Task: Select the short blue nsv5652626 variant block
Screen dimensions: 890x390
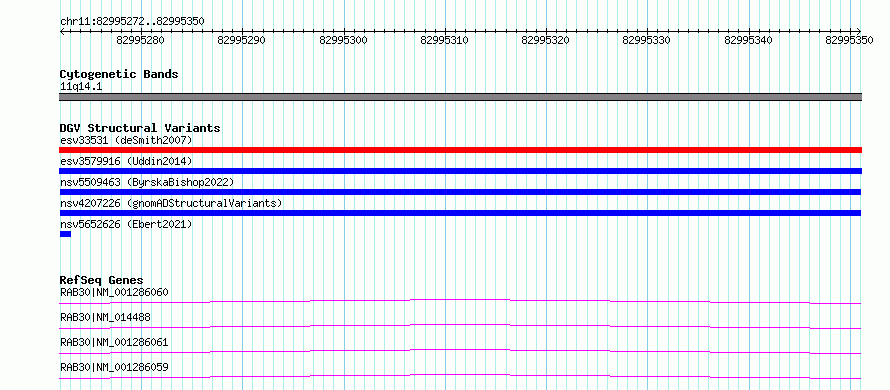Action: pyautogui.click(x=65, y=234)
